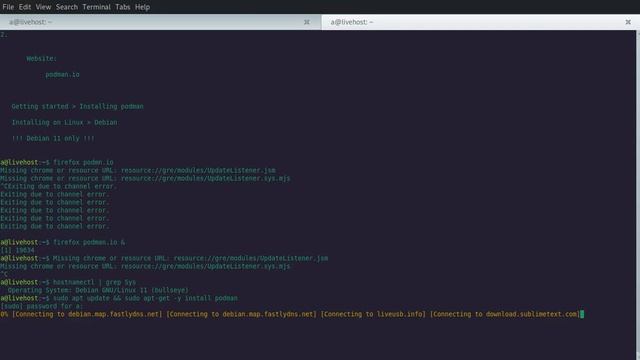640x360 pixels.
Task: Click '^CExiting due to channel error.' line
Action: coord(58,187)
